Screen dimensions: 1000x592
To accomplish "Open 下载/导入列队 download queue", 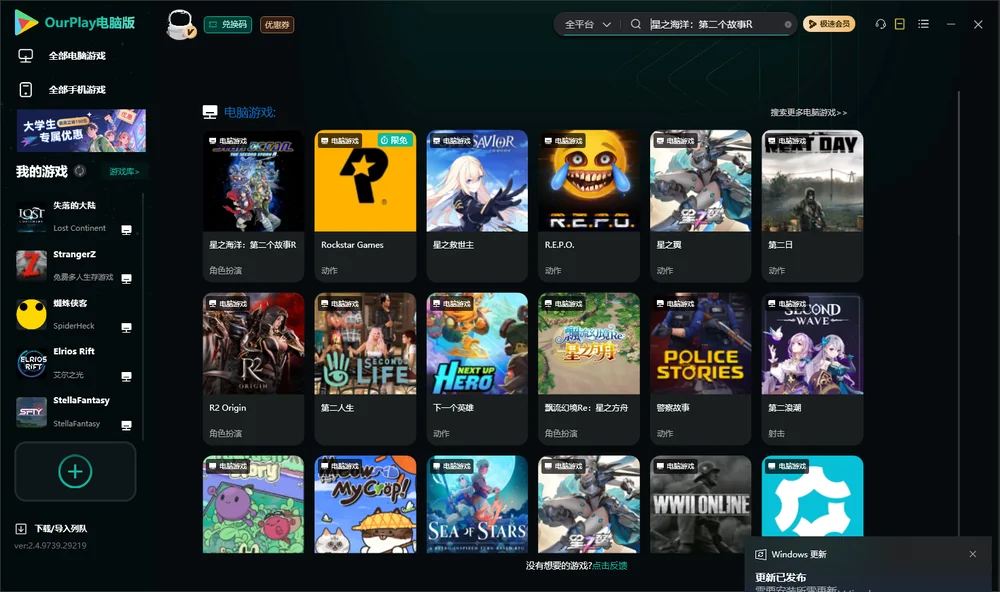I will pos(61,529).
